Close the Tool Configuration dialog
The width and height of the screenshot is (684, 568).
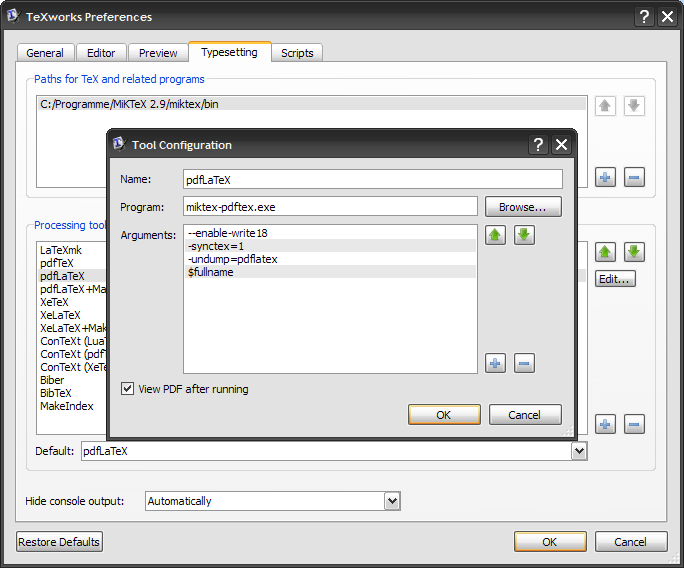click(x=561, y=144)
